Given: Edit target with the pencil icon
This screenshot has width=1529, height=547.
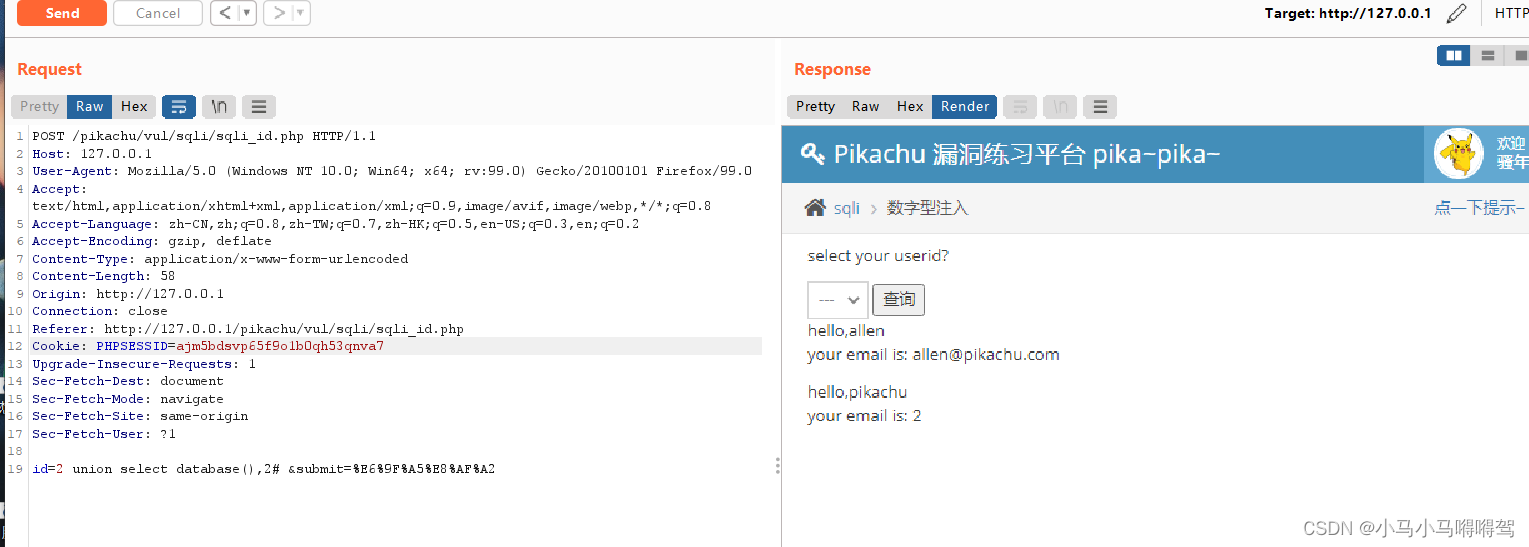Looking at the screenshot, I should click(1457, 13).
